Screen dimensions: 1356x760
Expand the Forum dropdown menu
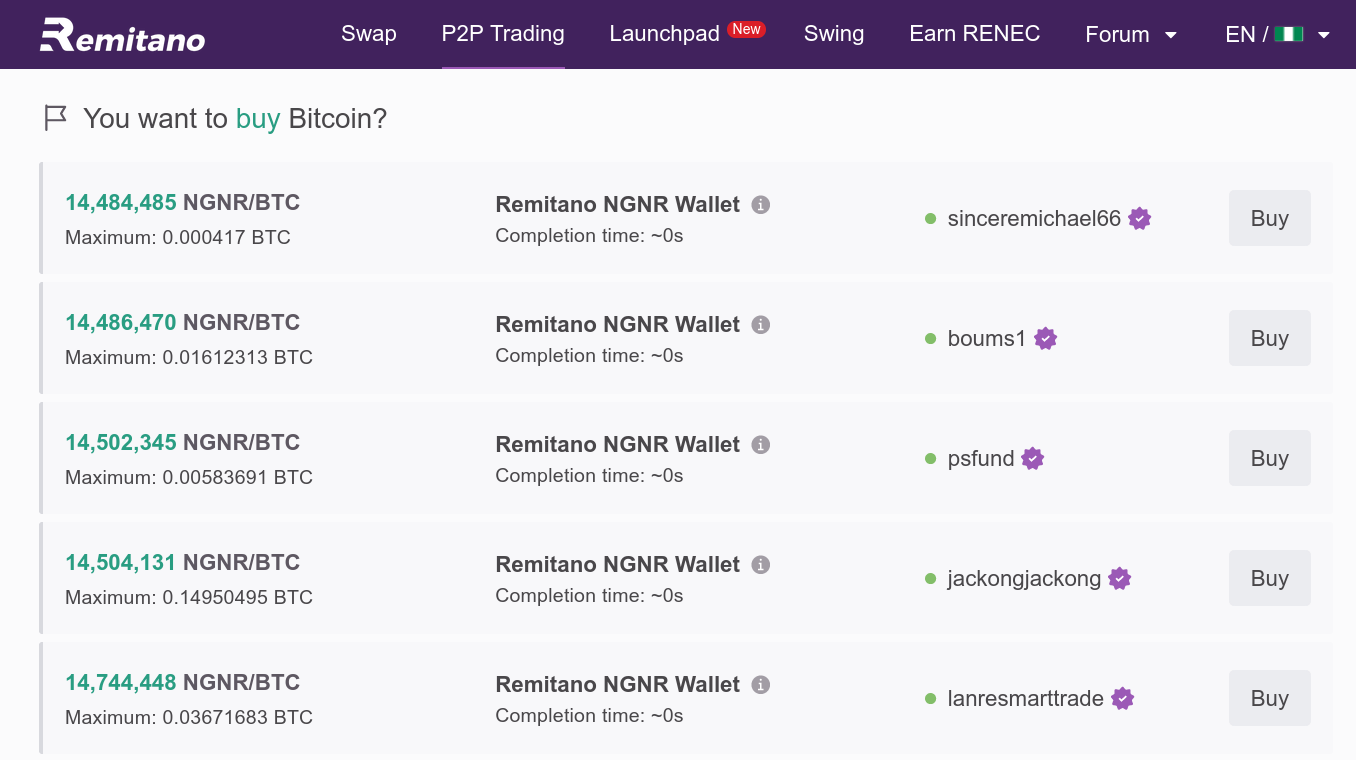[1130, 34]
